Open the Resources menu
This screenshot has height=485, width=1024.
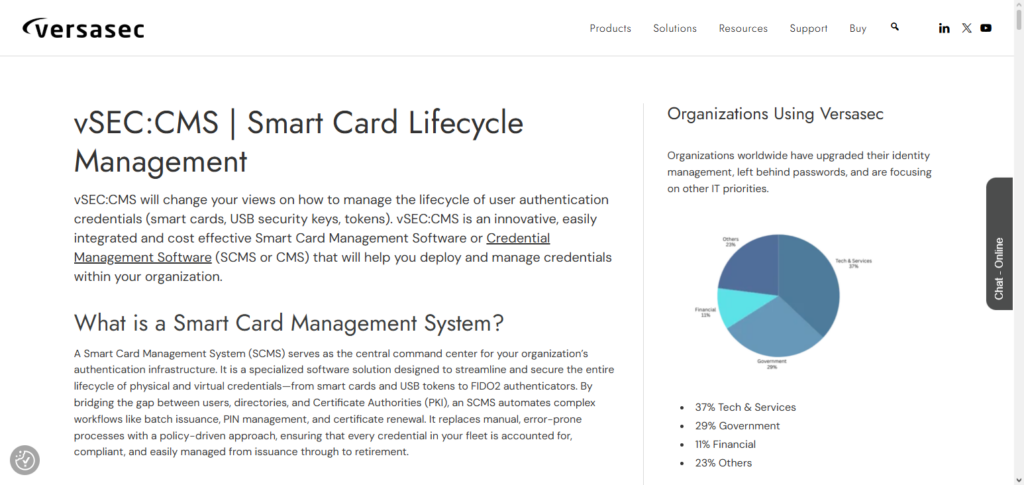coord(743,28)
